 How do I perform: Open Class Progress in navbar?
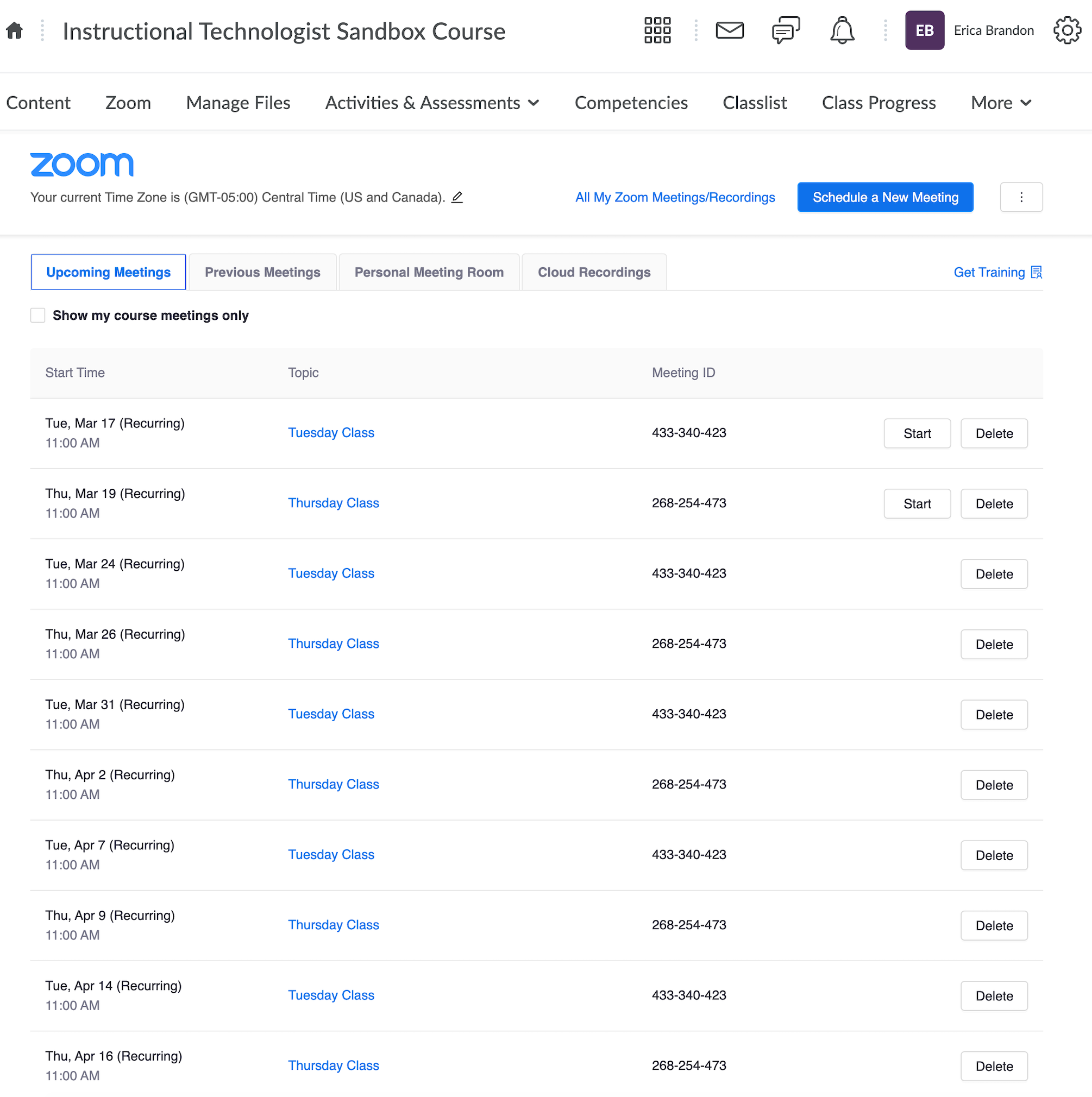879,103
